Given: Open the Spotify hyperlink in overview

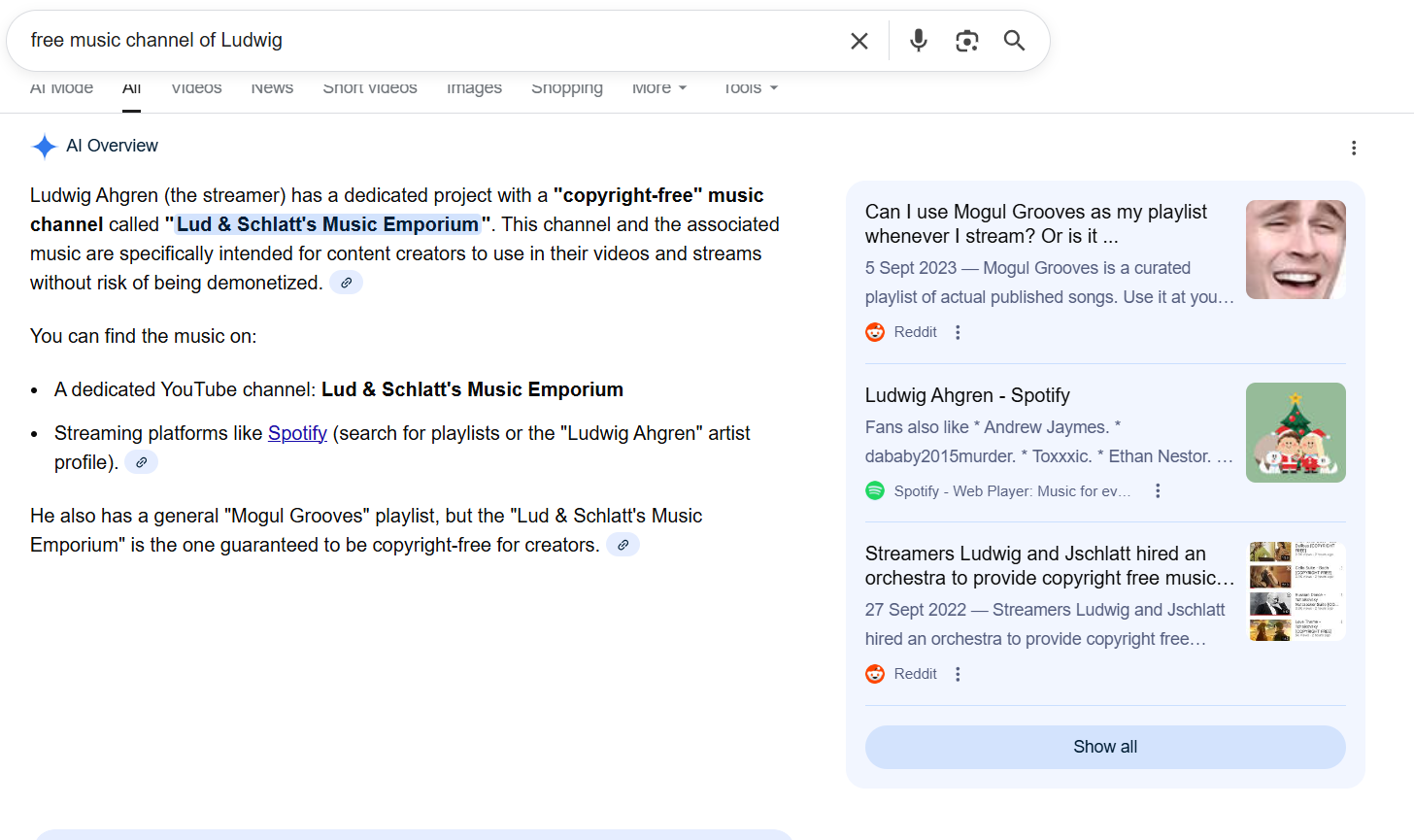Looking at the screenshot, I should click(297, 433).
